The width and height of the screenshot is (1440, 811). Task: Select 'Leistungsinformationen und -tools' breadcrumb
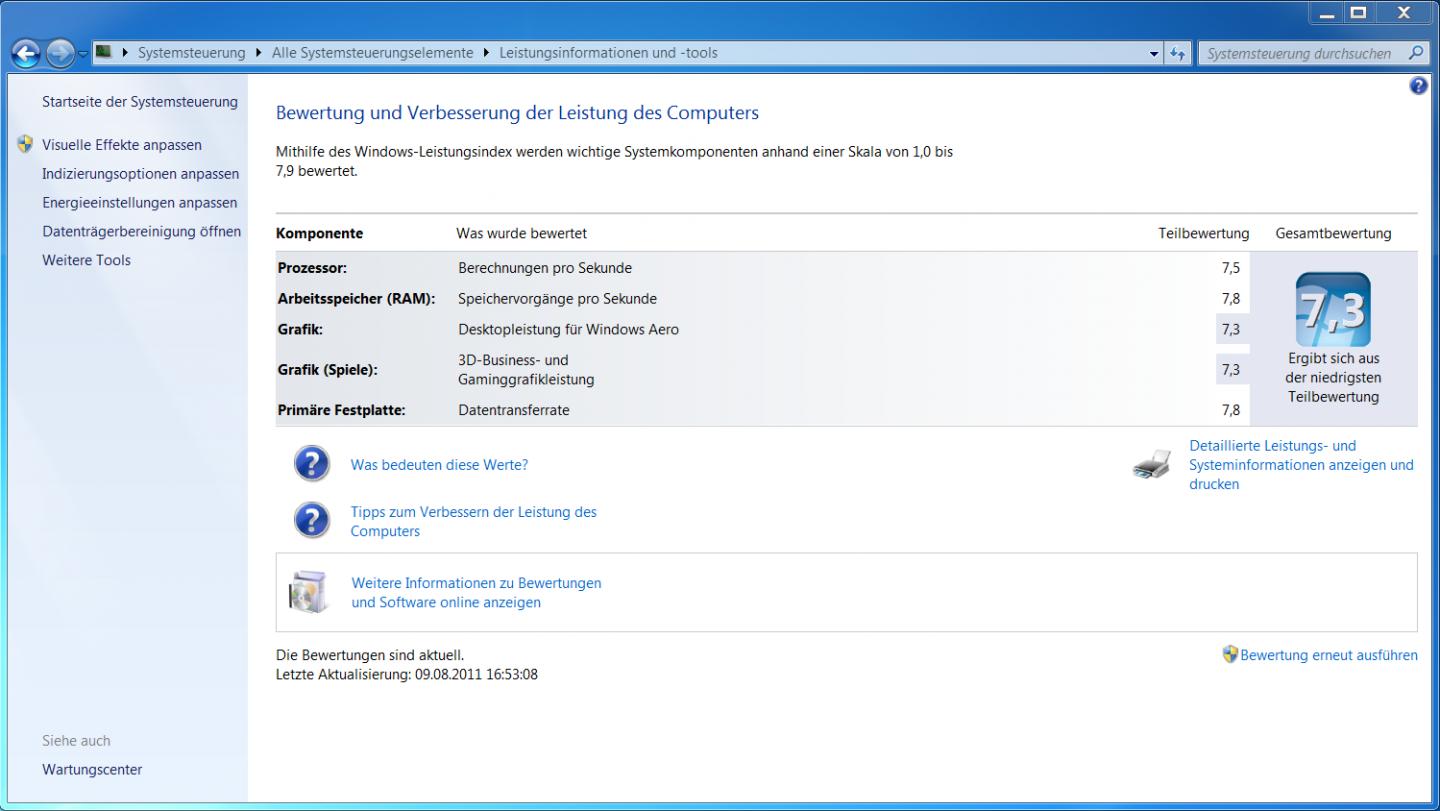[606, 53]
